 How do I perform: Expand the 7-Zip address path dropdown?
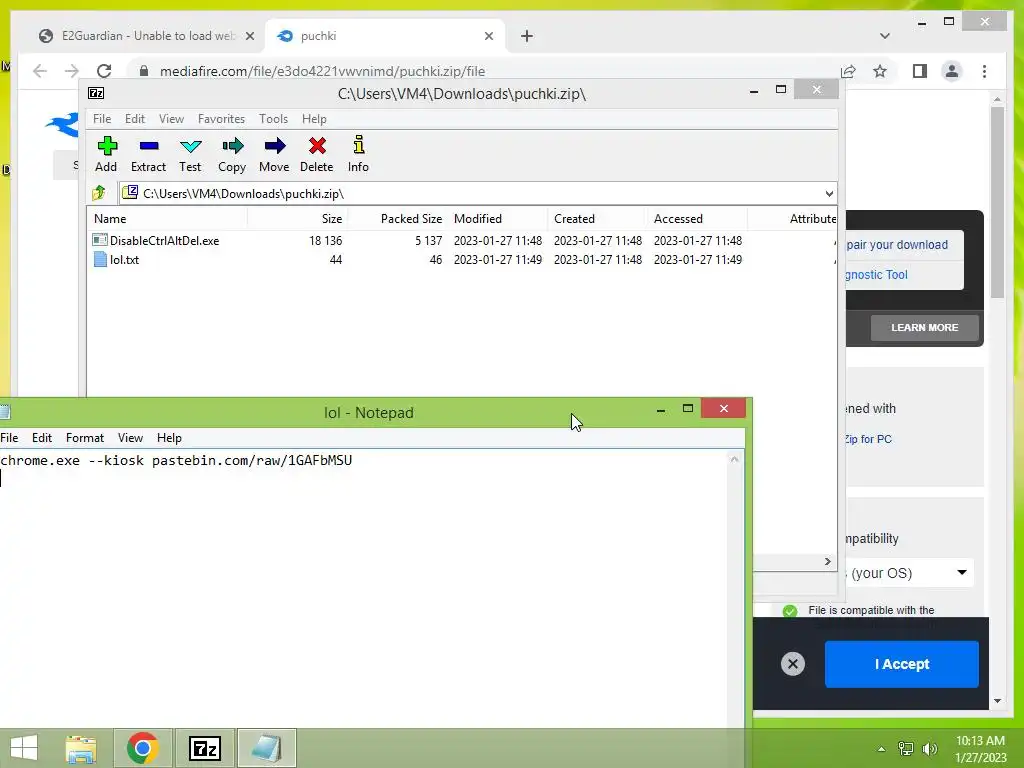[829, 193]
